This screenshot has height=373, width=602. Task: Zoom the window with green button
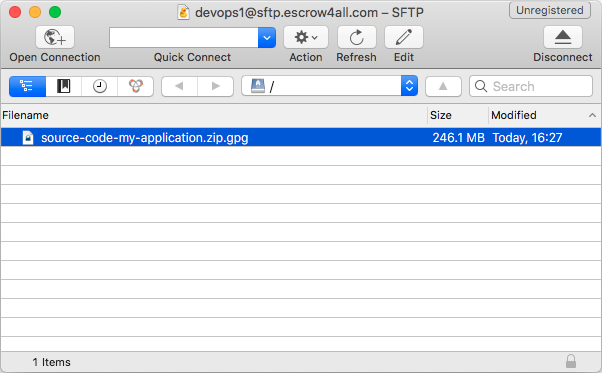(x=55, y=12)
